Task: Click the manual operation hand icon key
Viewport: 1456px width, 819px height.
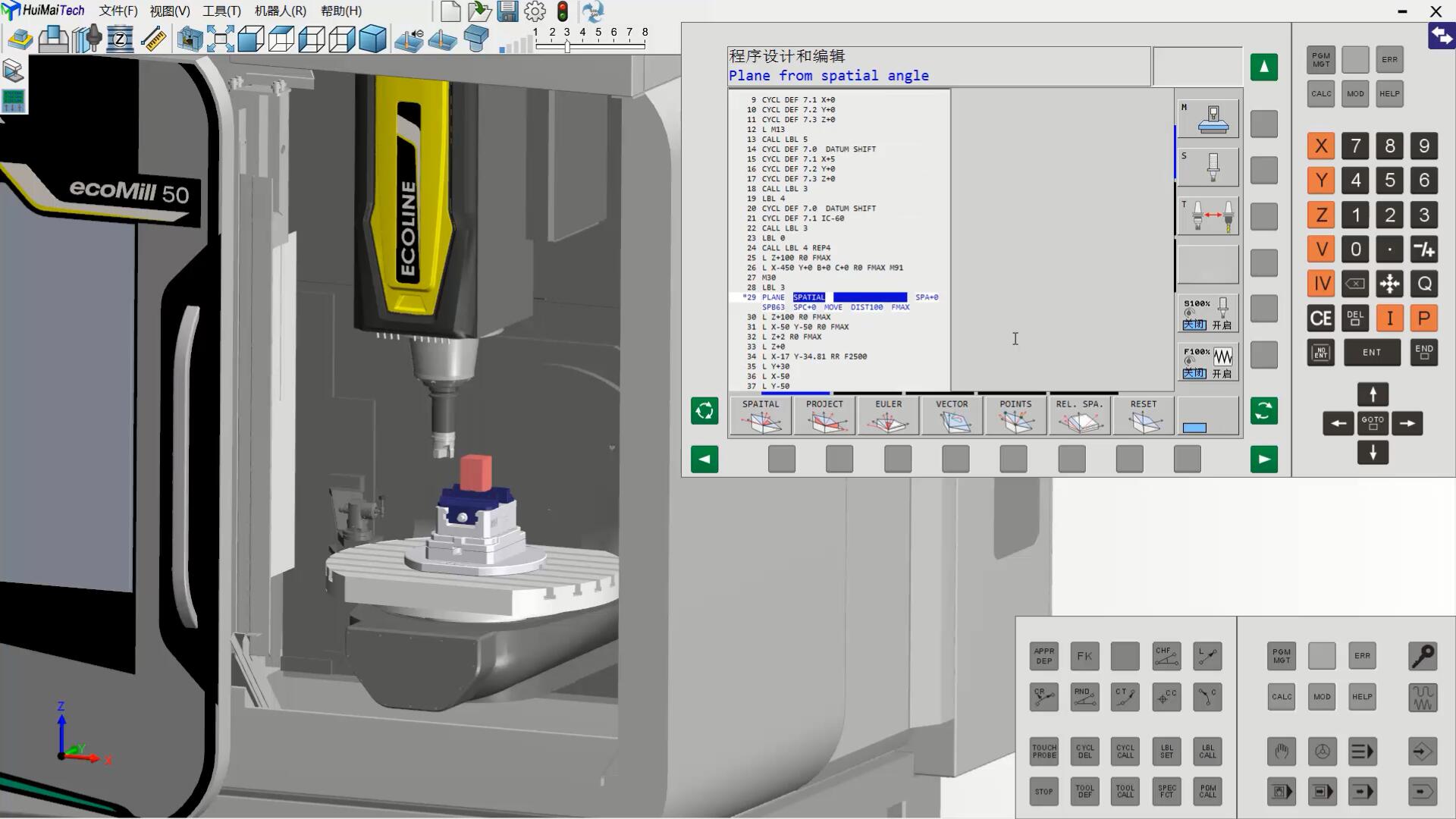Action: coord(1282,752)
